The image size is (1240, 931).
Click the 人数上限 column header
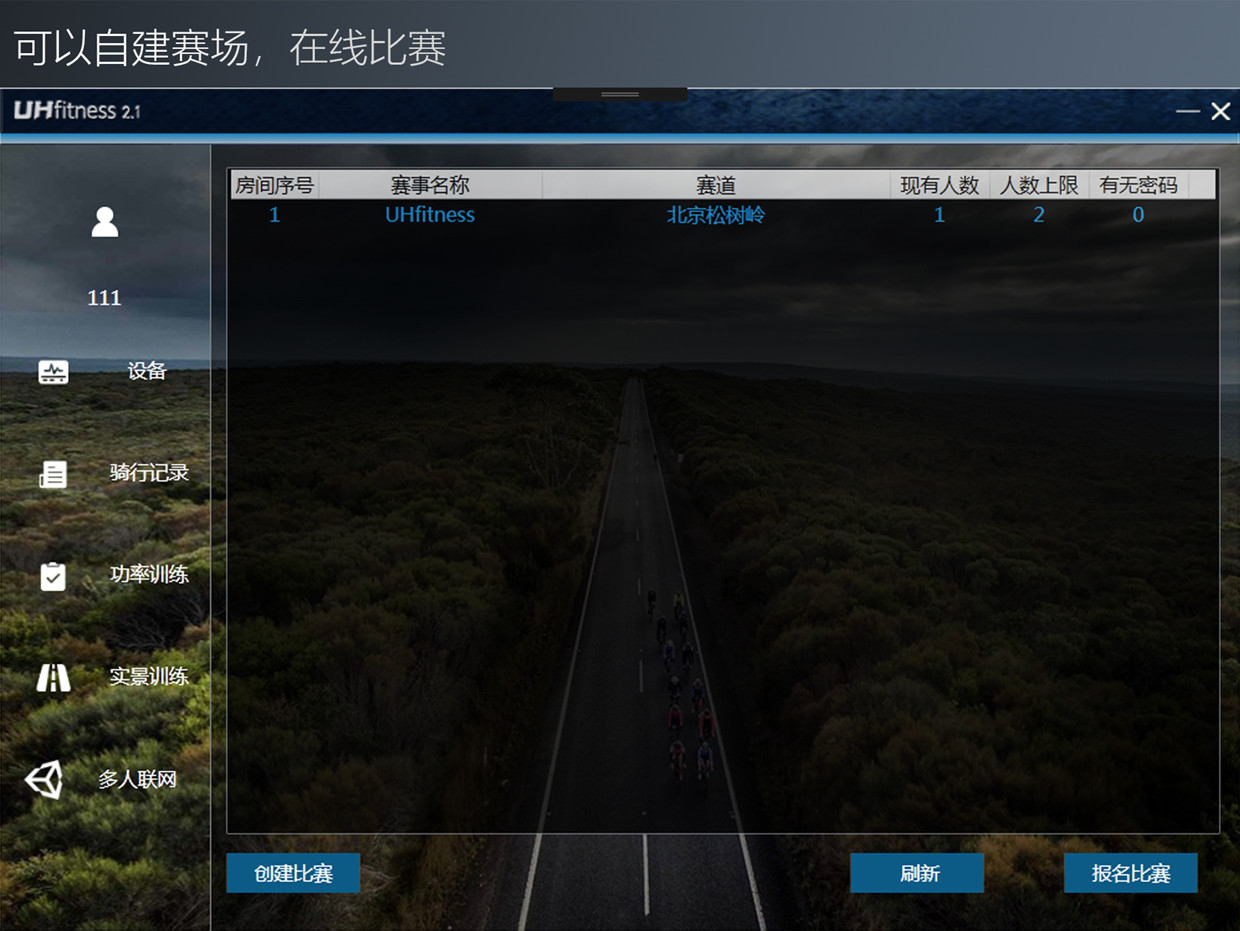pyautogui.click(x=1039, y=185)
